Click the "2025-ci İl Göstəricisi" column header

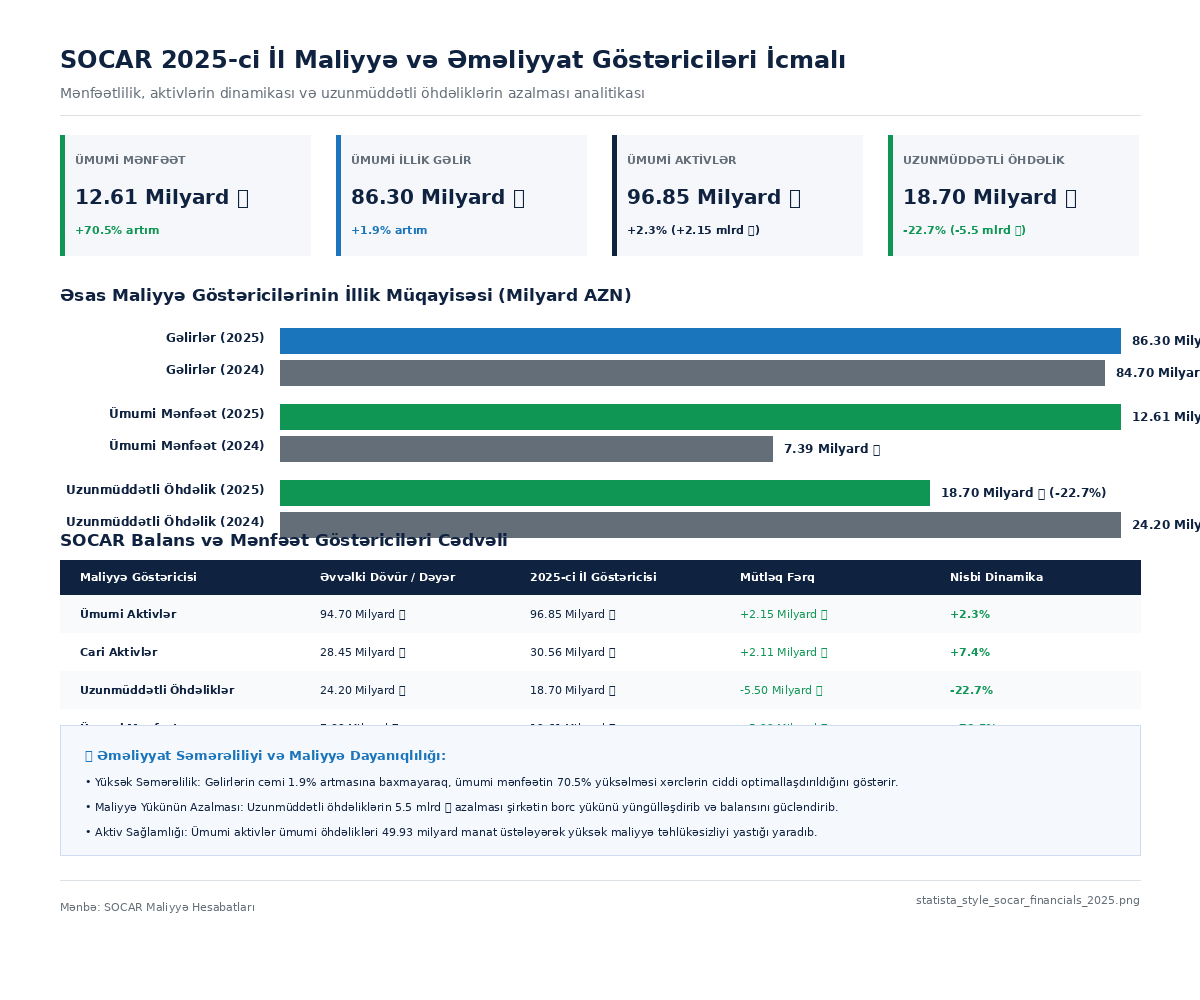point(593,578)
